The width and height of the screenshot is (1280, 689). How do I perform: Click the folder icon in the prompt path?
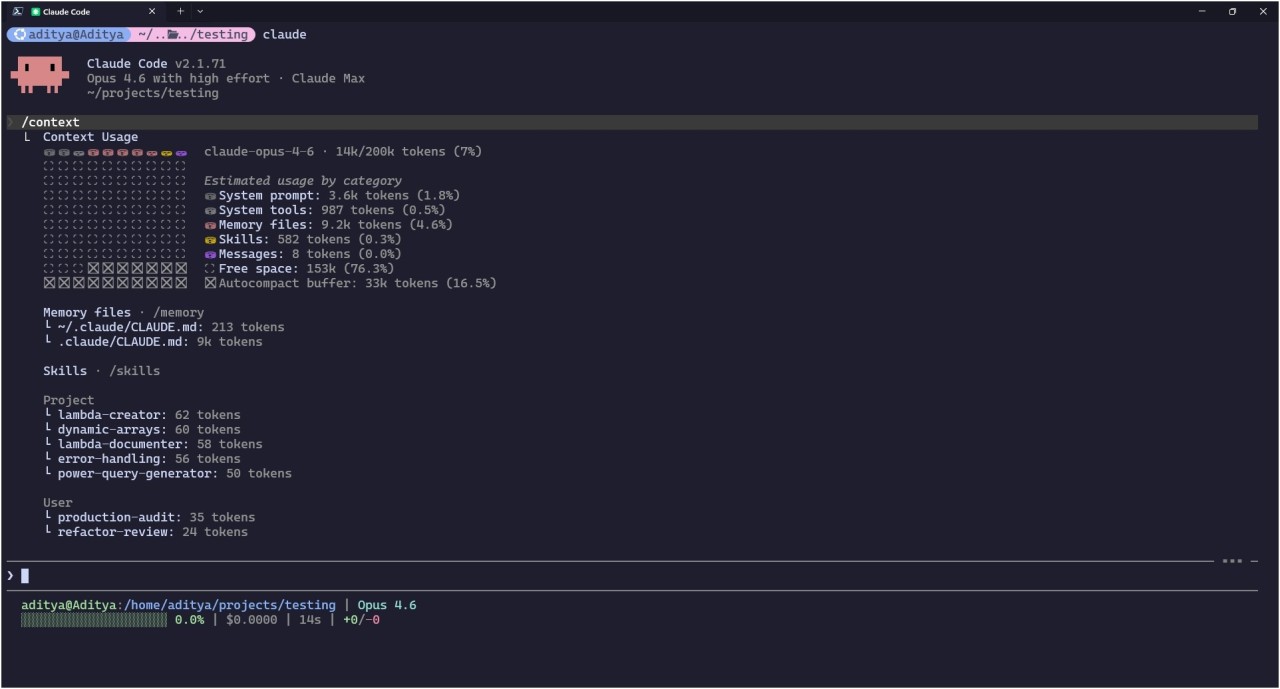coord(173,35)
